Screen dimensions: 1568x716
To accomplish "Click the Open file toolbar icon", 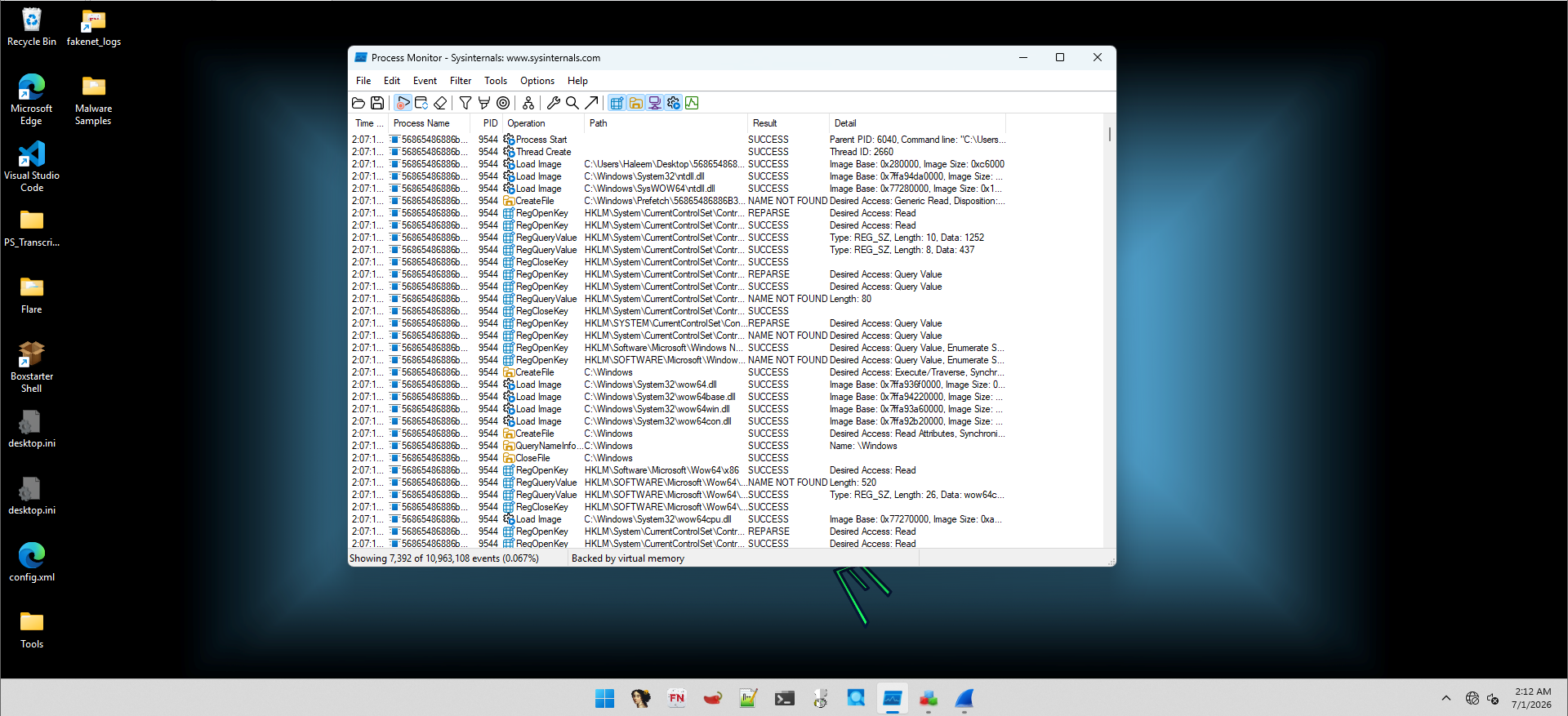I will 359,103.
